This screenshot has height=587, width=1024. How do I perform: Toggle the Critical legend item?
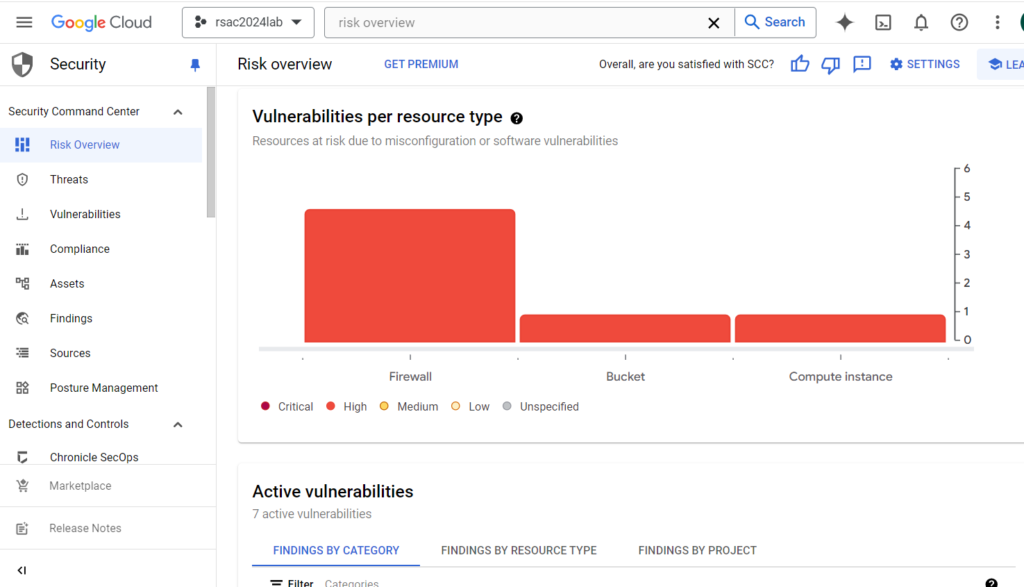click(287, 406)
